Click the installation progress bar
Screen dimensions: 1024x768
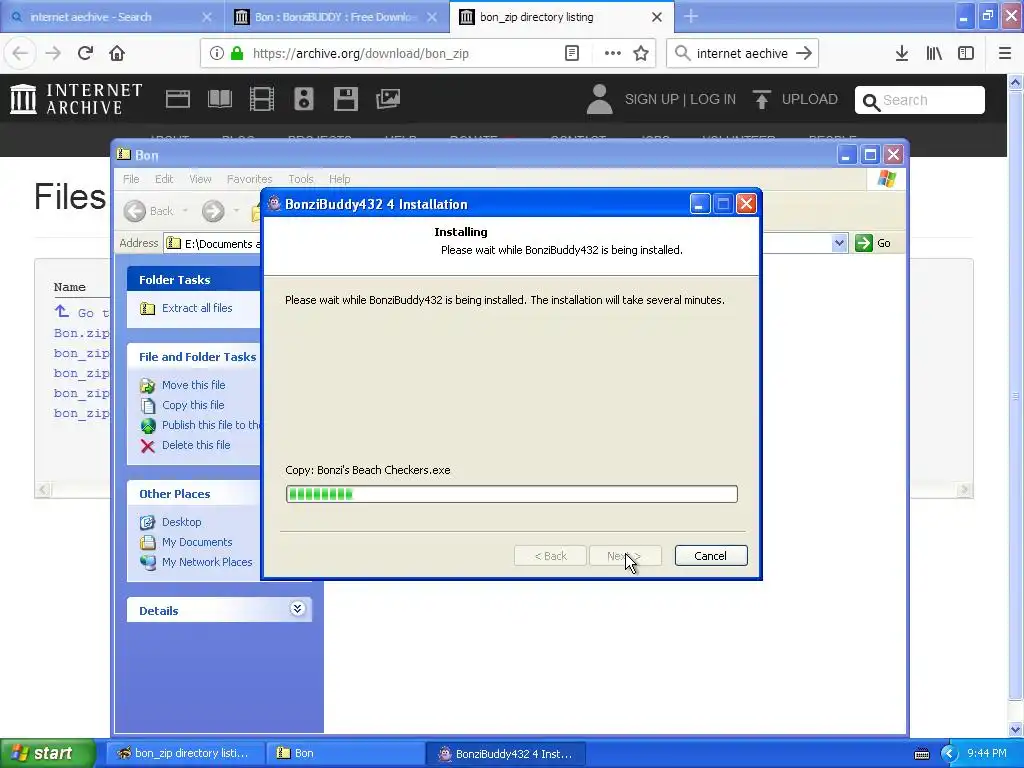tap(511, 494)
